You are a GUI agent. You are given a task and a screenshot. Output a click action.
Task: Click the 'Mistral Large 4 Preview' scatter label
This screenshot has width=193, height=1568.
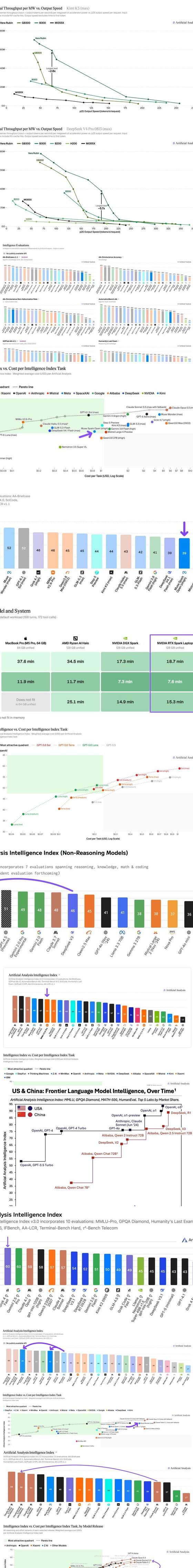tap(121, 432)
